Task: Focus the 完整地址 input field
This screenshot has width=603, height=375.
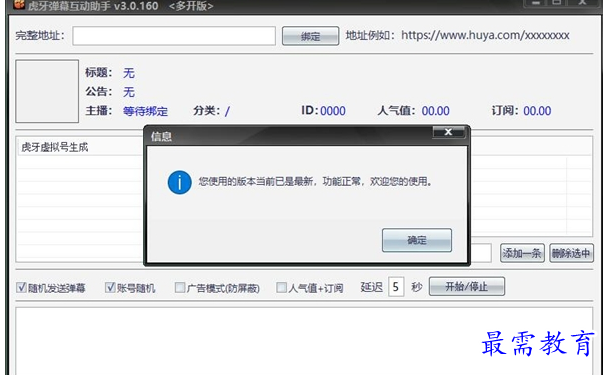Action: coord(174,36)
